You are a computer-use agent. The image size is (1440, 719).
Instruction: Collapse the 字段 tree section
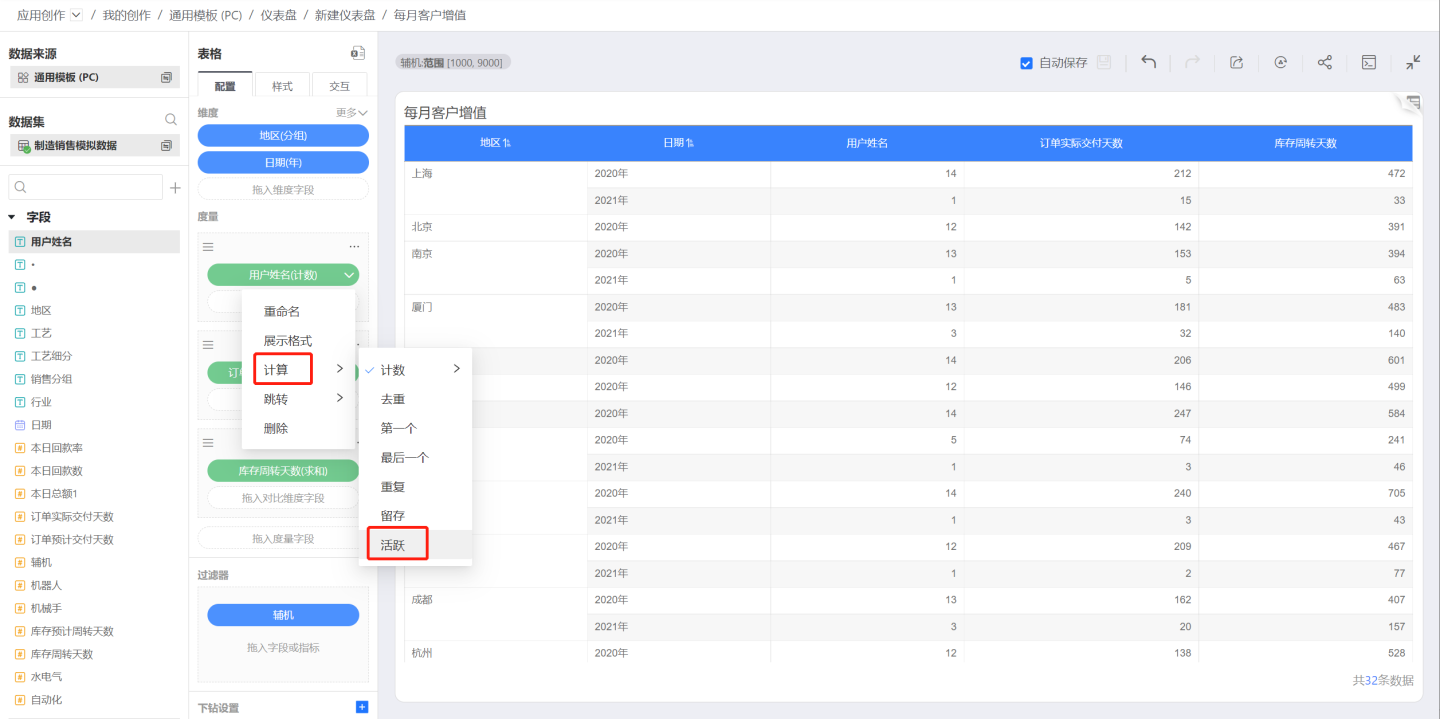point(12,217)
